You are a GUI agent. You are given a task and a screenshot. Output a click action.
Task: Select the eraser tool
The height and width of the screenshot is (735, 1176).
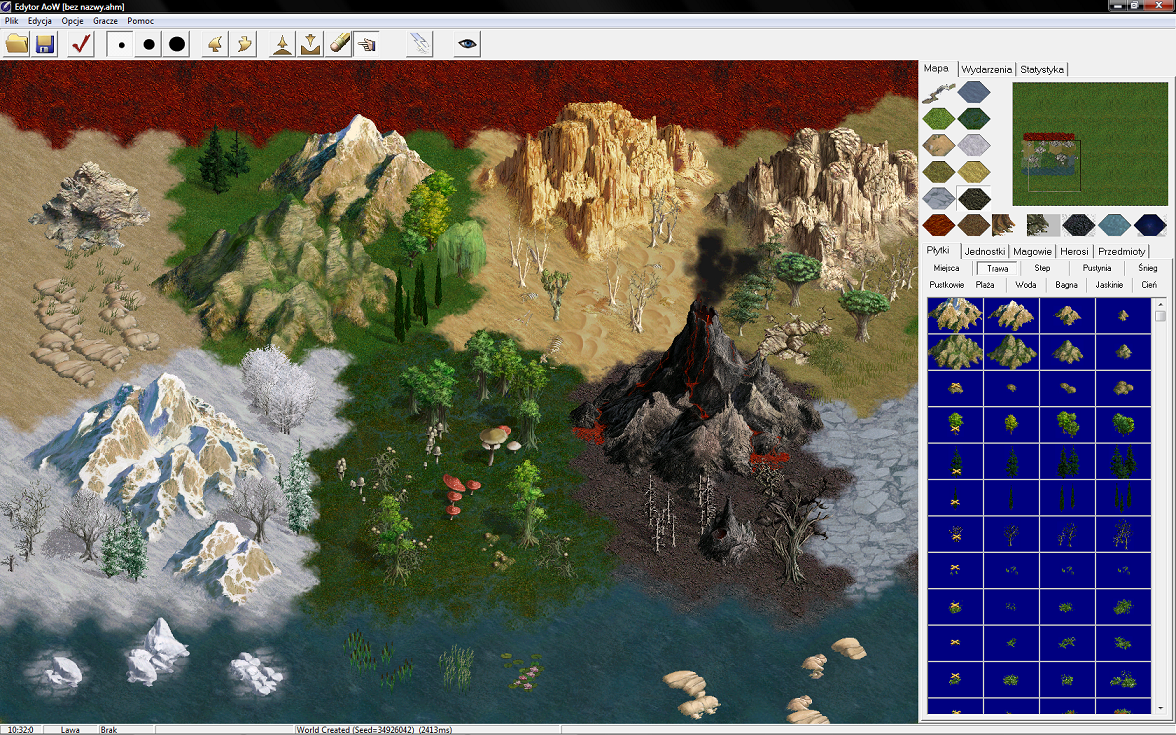(339, 44)
